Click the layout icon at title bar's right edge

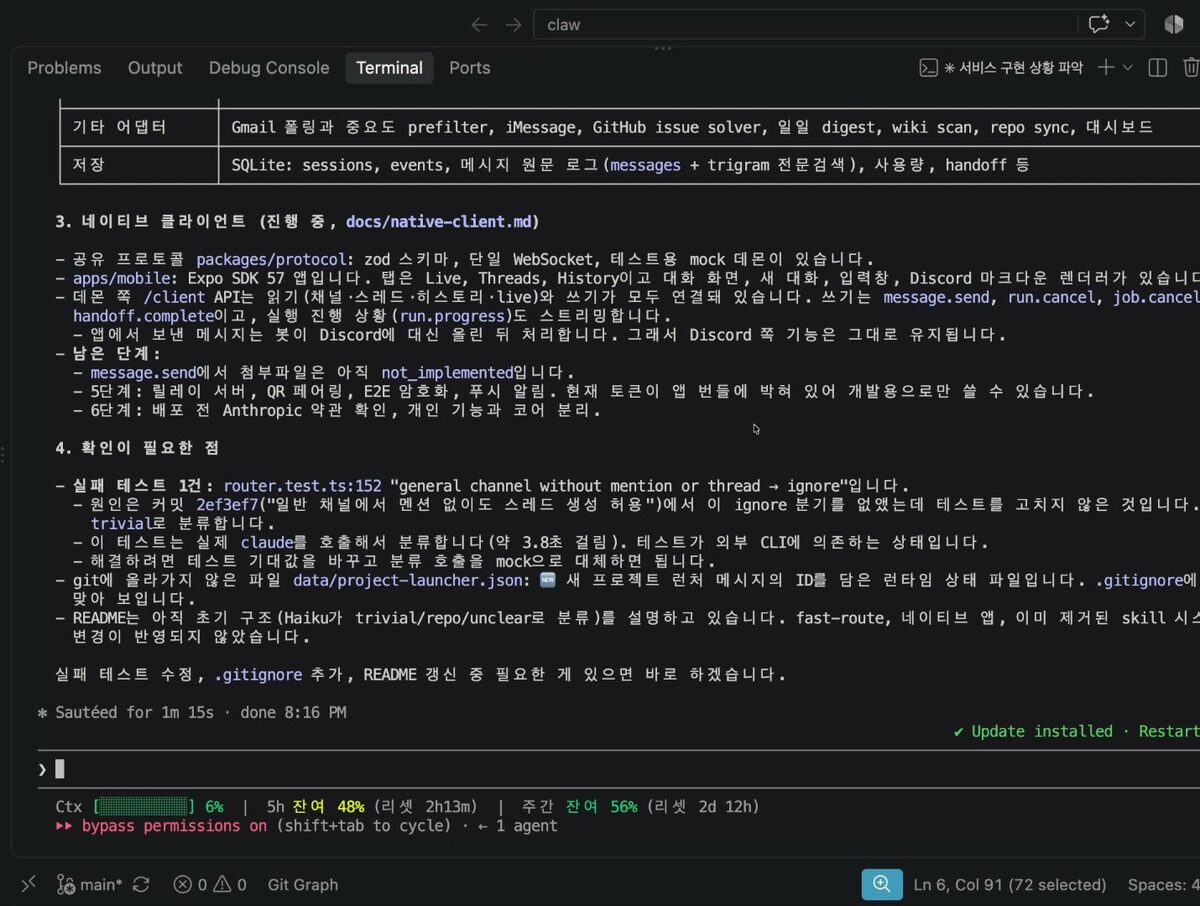(x=1173, y=24)
